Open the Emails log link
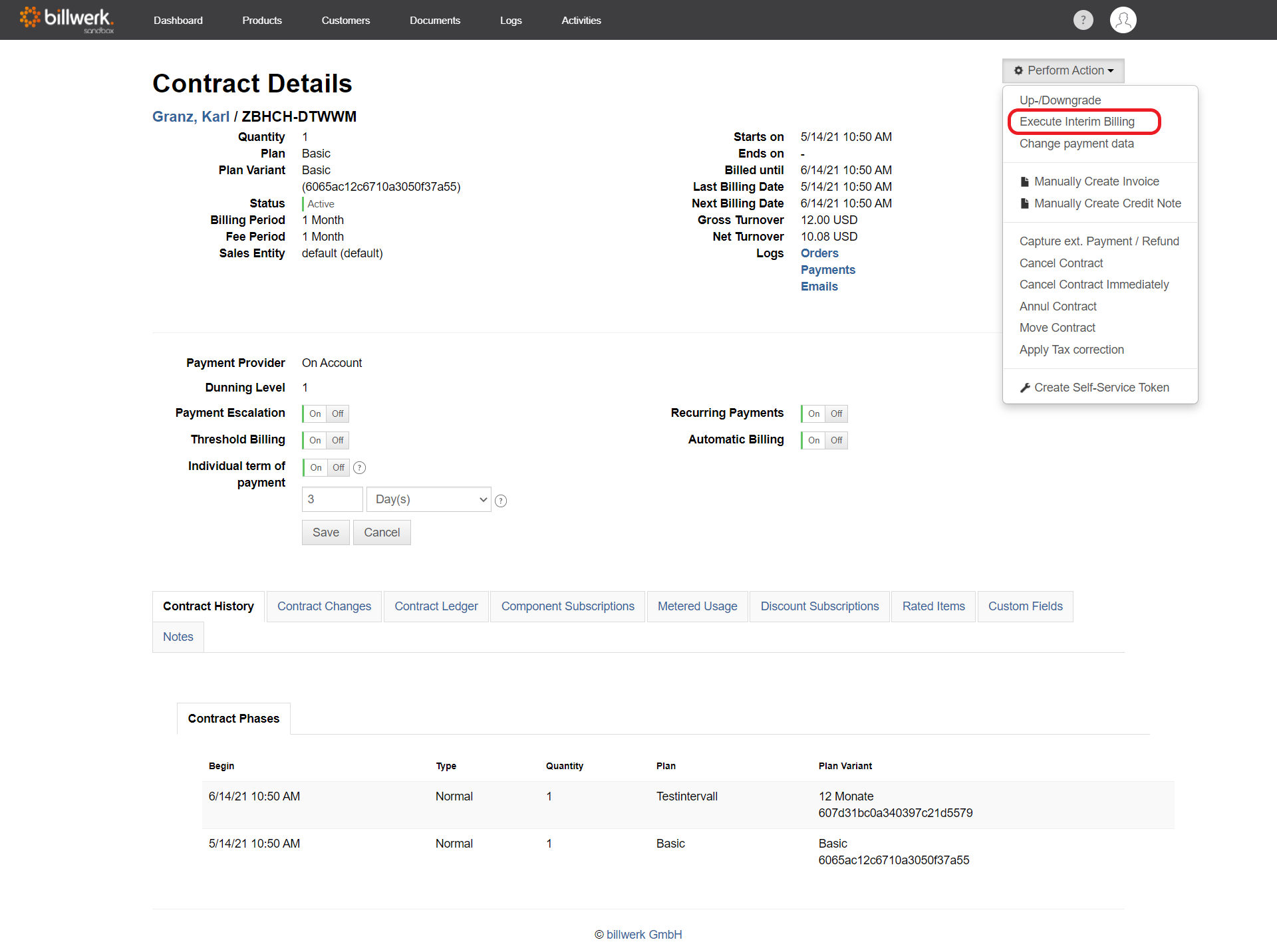Viewport: 1277px width, 952px height. [819, 287]
